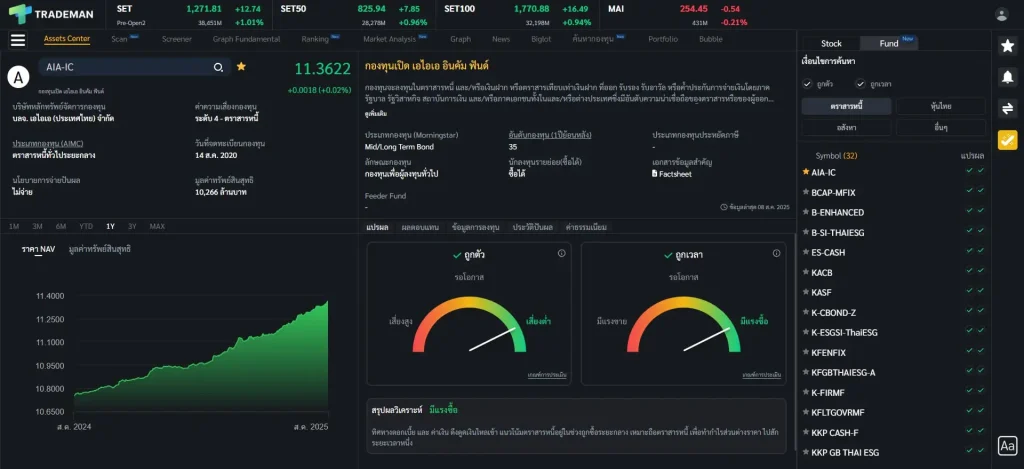Unstar AIA-IC in the symbol list
The width and height of the screenshot is (1024, 469).
806,172
